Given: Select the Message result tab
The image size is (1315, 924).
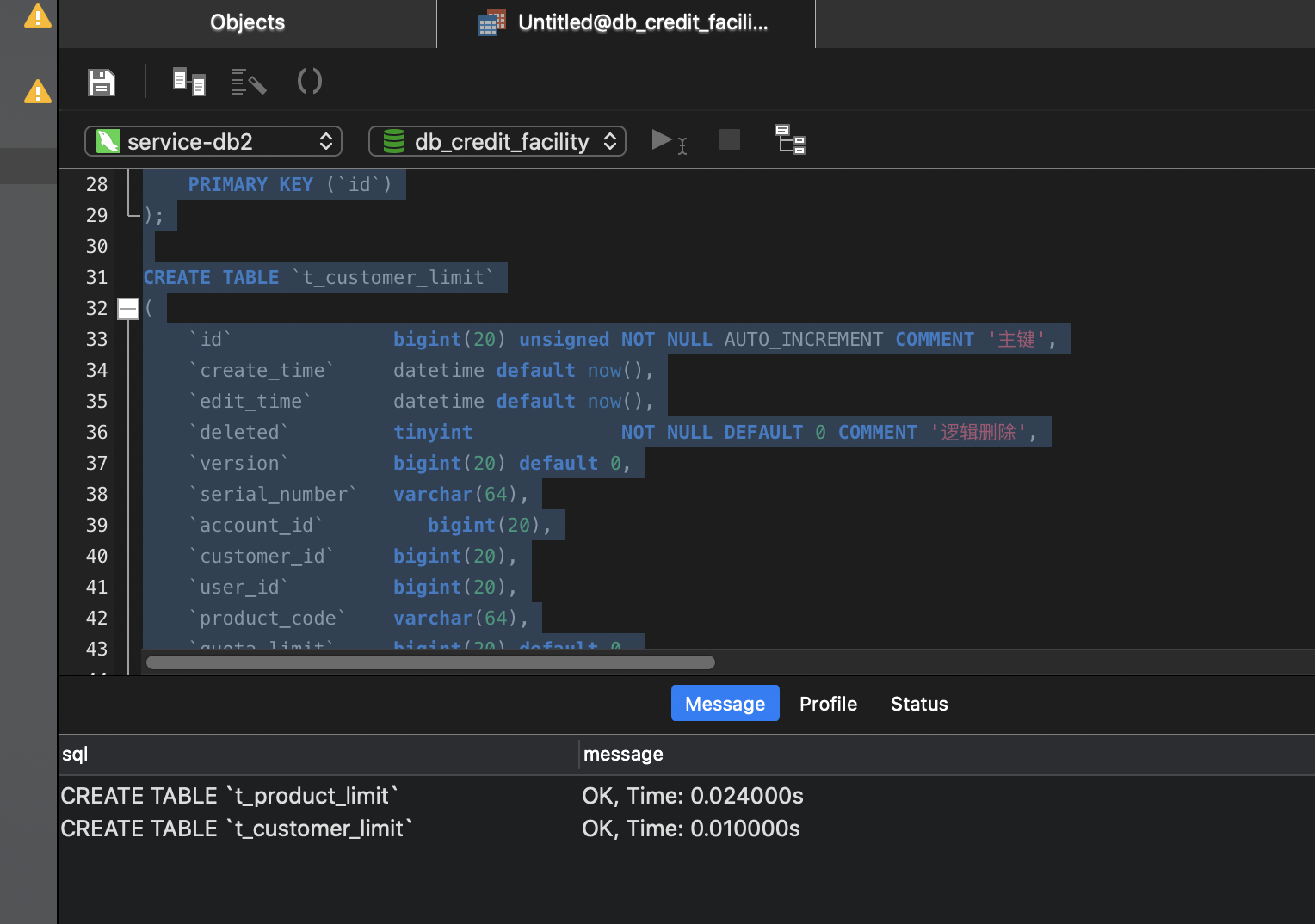Looking at the screenshot, I should pos(725,704).
